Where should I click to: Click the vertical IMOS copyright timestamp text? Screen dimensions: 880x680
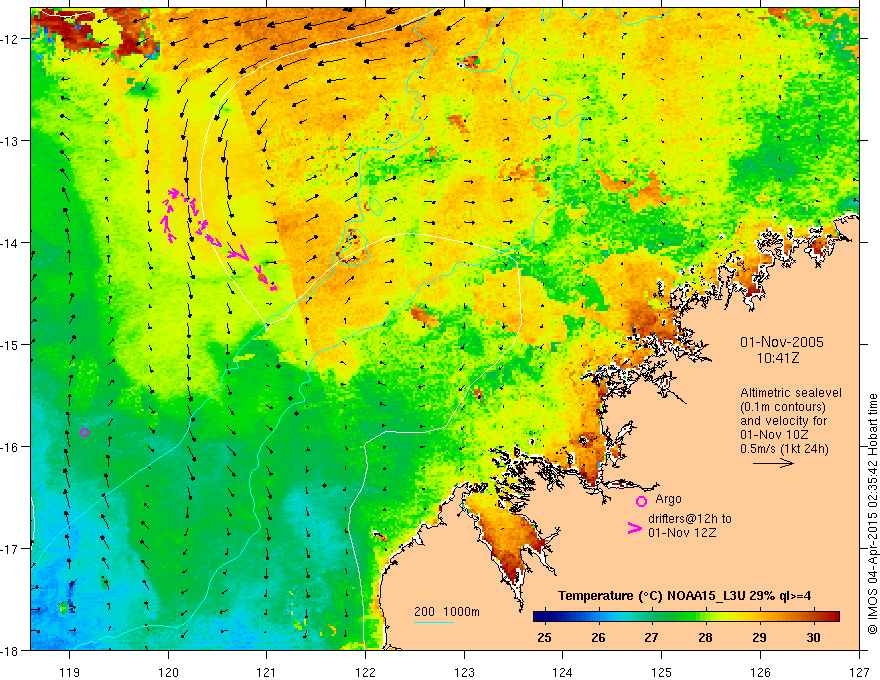pos(872,513)
